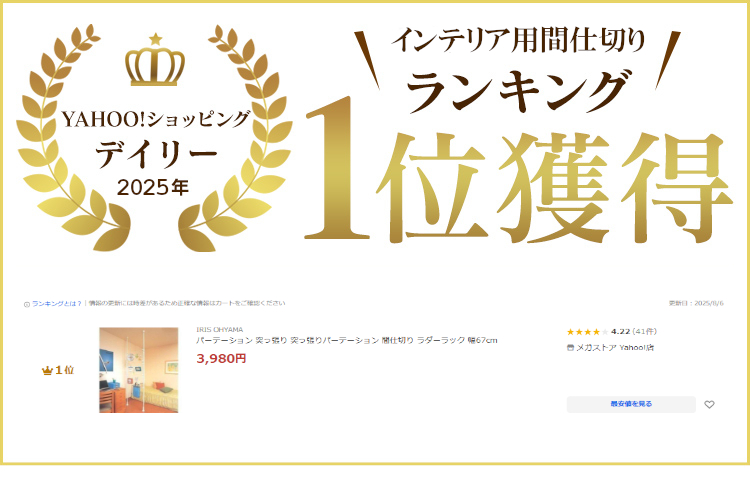Open the ランキングとは？ link
Viewport: 750px width, 488px height.
point(56,304)
